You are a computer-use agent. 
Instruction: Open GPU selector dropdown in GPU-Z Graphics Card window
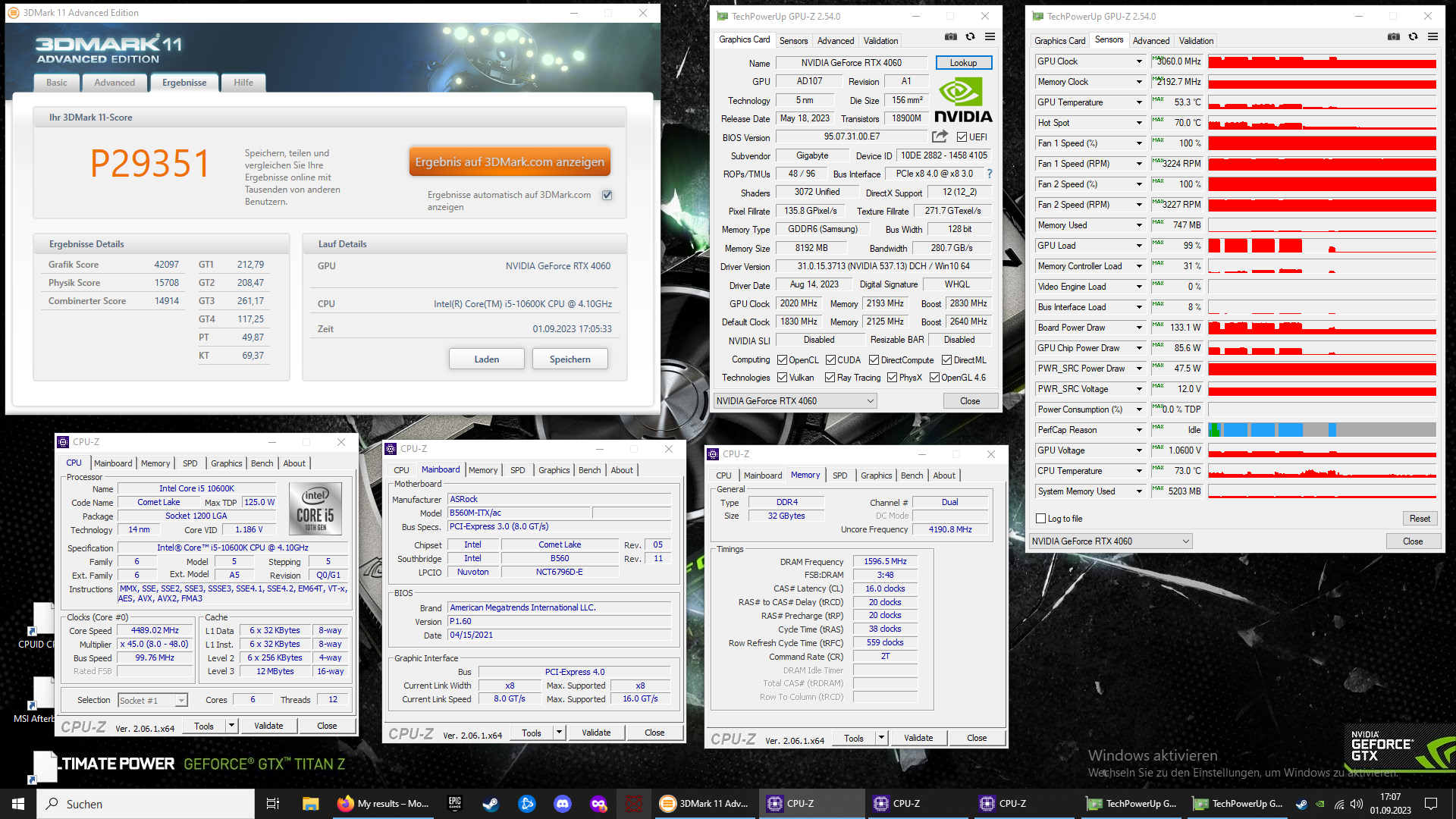pyautogui.click(x=795, y=400)
